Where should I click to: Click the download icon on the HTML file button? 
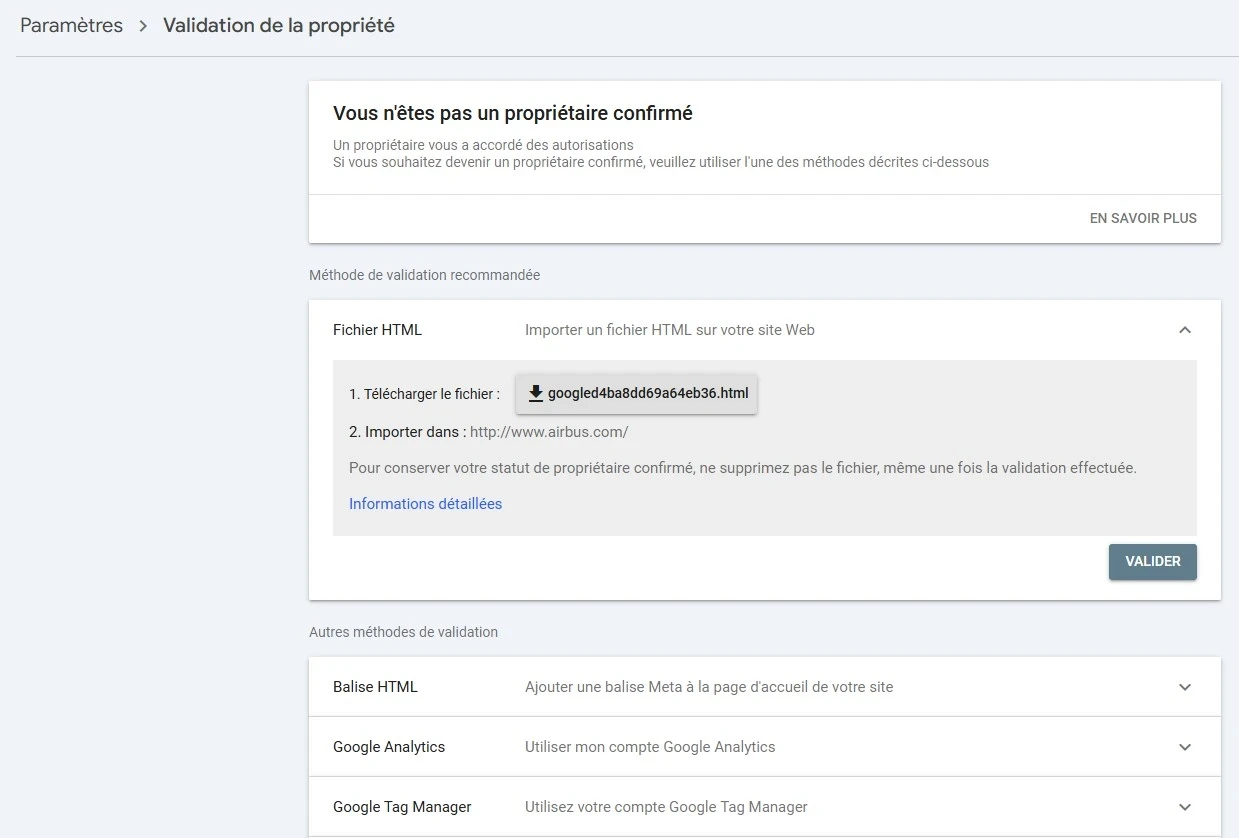coord(535,393)
